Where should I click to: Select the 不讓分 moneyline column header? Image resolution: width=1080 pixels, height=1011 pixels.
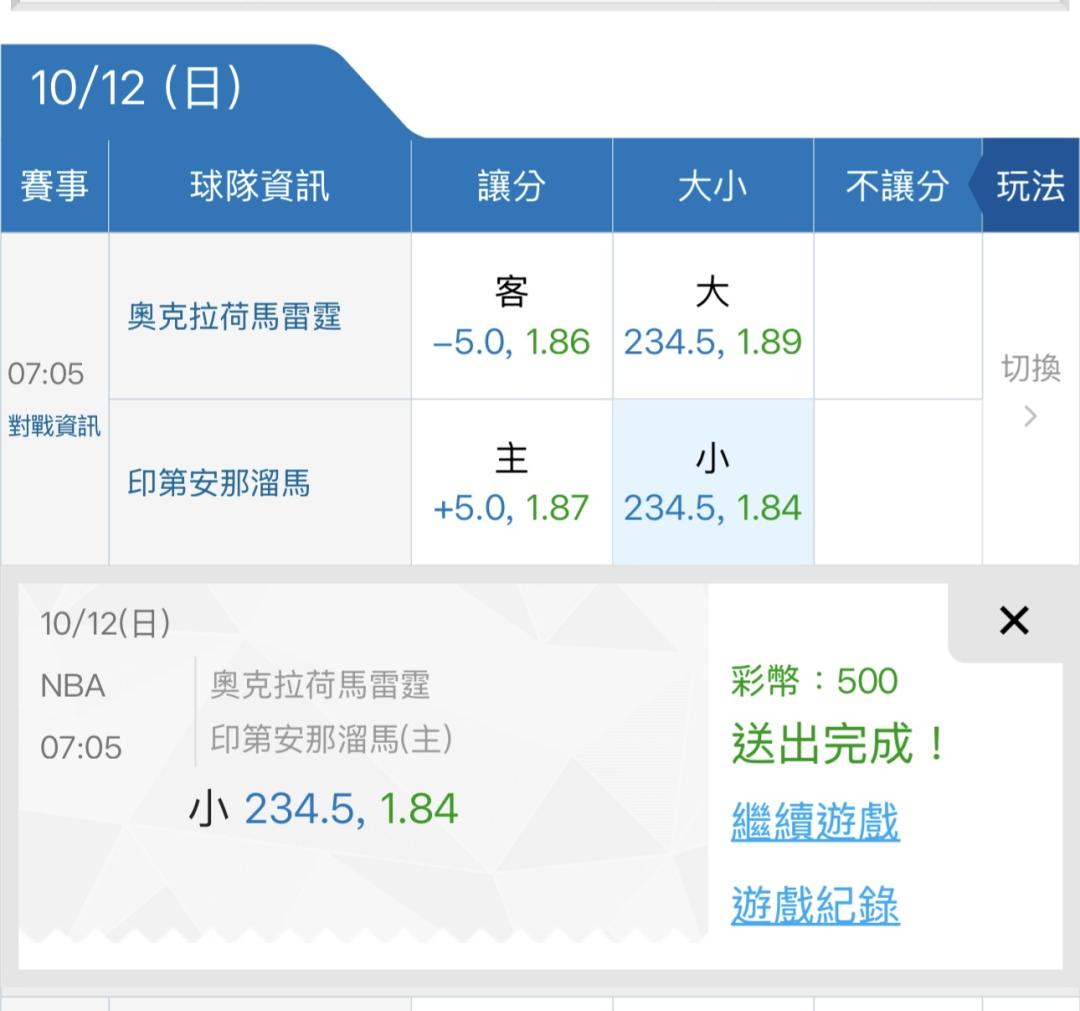896,186
